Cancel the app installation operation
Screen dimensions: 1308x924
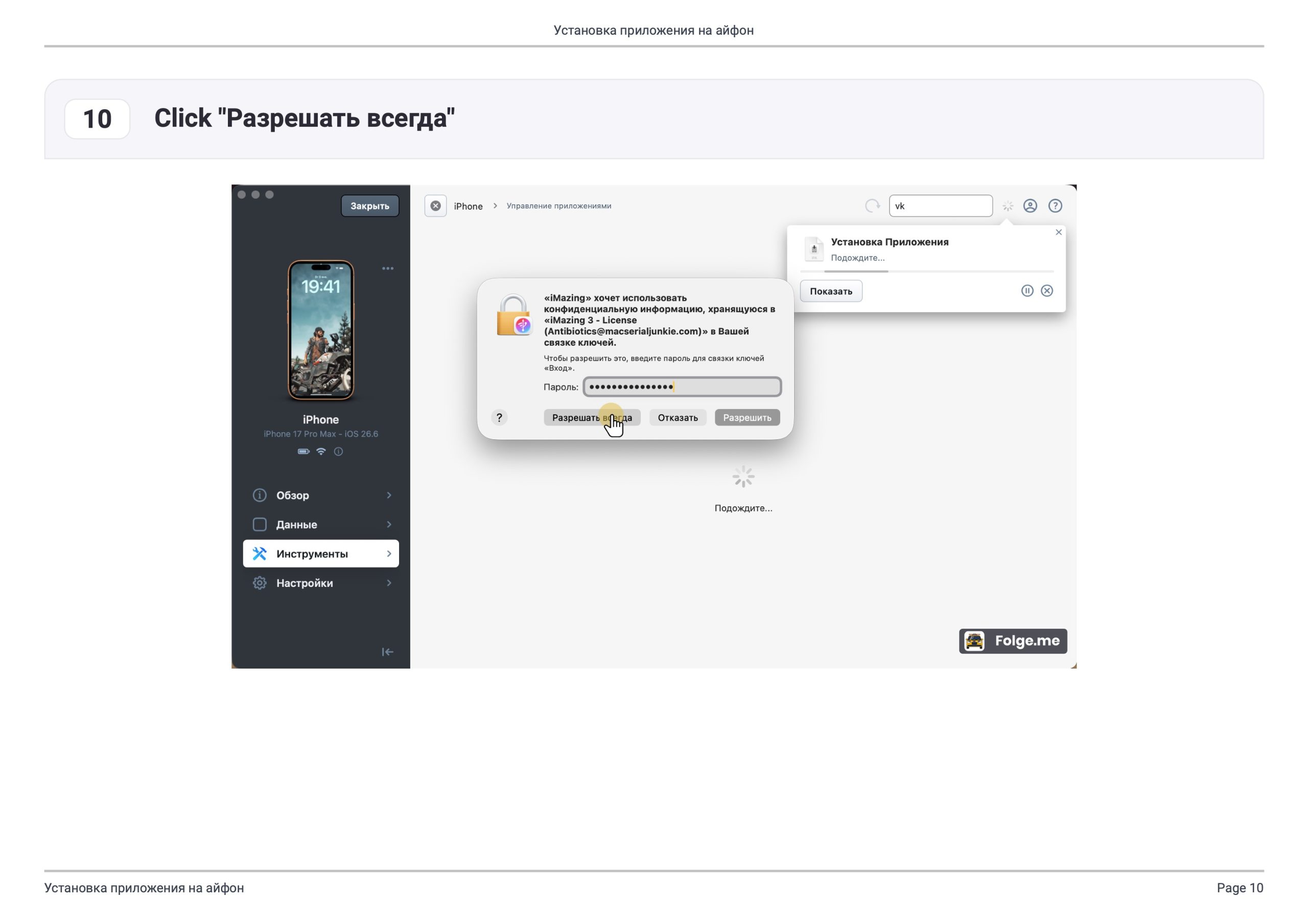click(x=1047, y=291)
